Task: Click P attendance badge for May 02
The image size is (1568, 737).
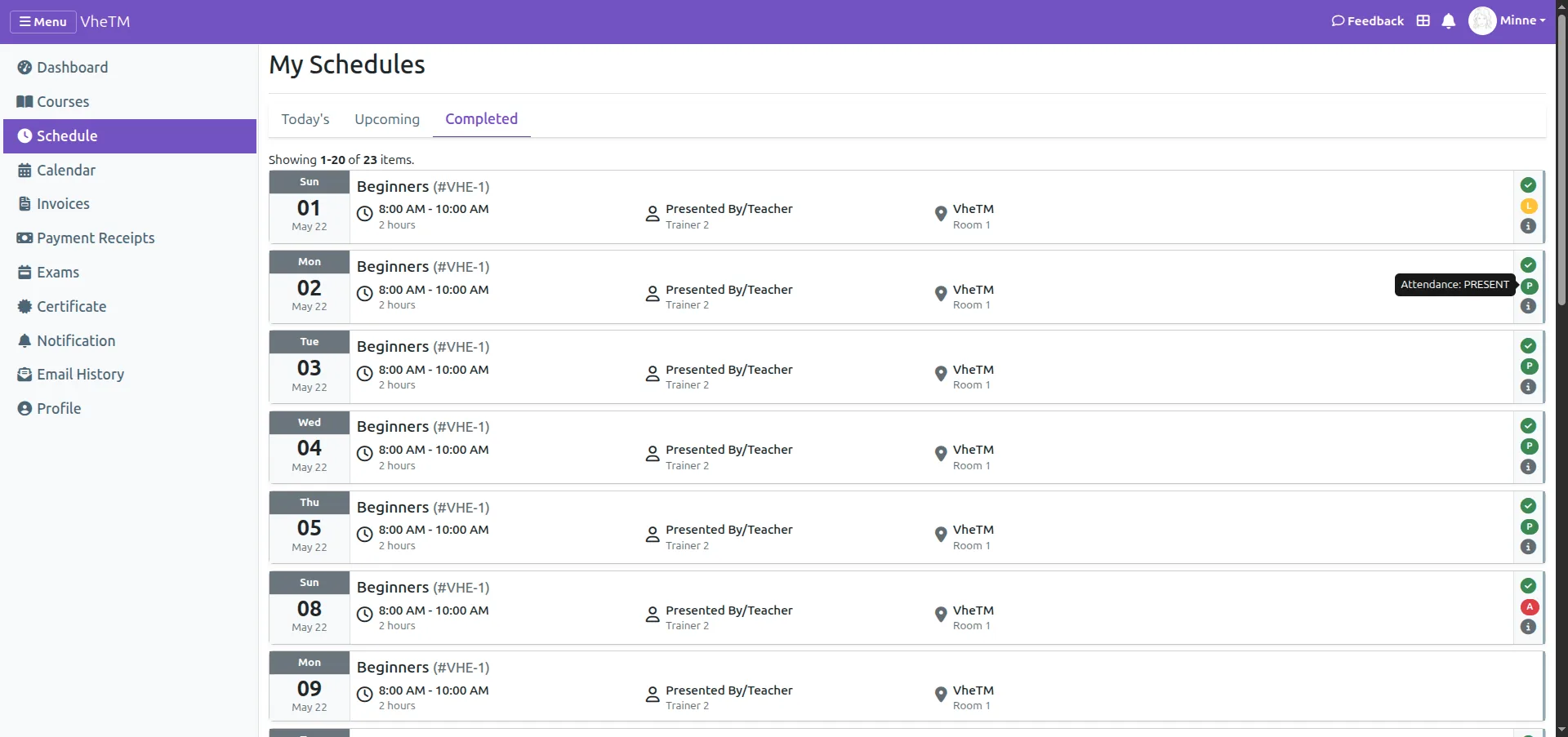Action: tap(1529, 286)
